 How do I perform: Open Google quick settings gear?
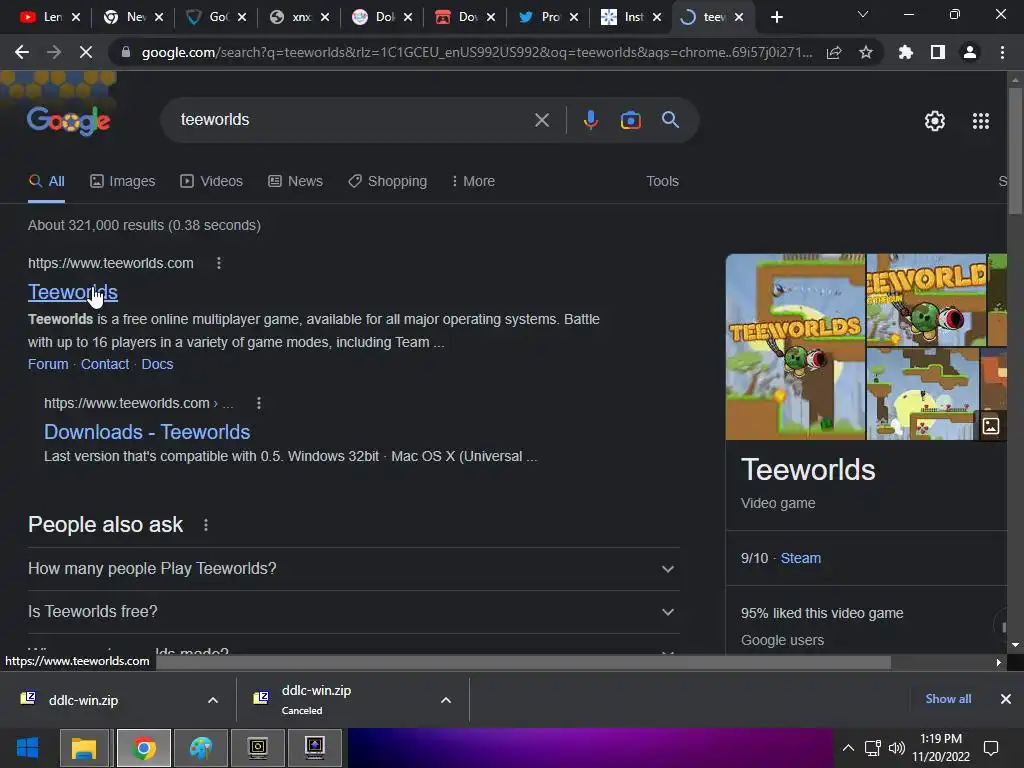pos(935,121)
